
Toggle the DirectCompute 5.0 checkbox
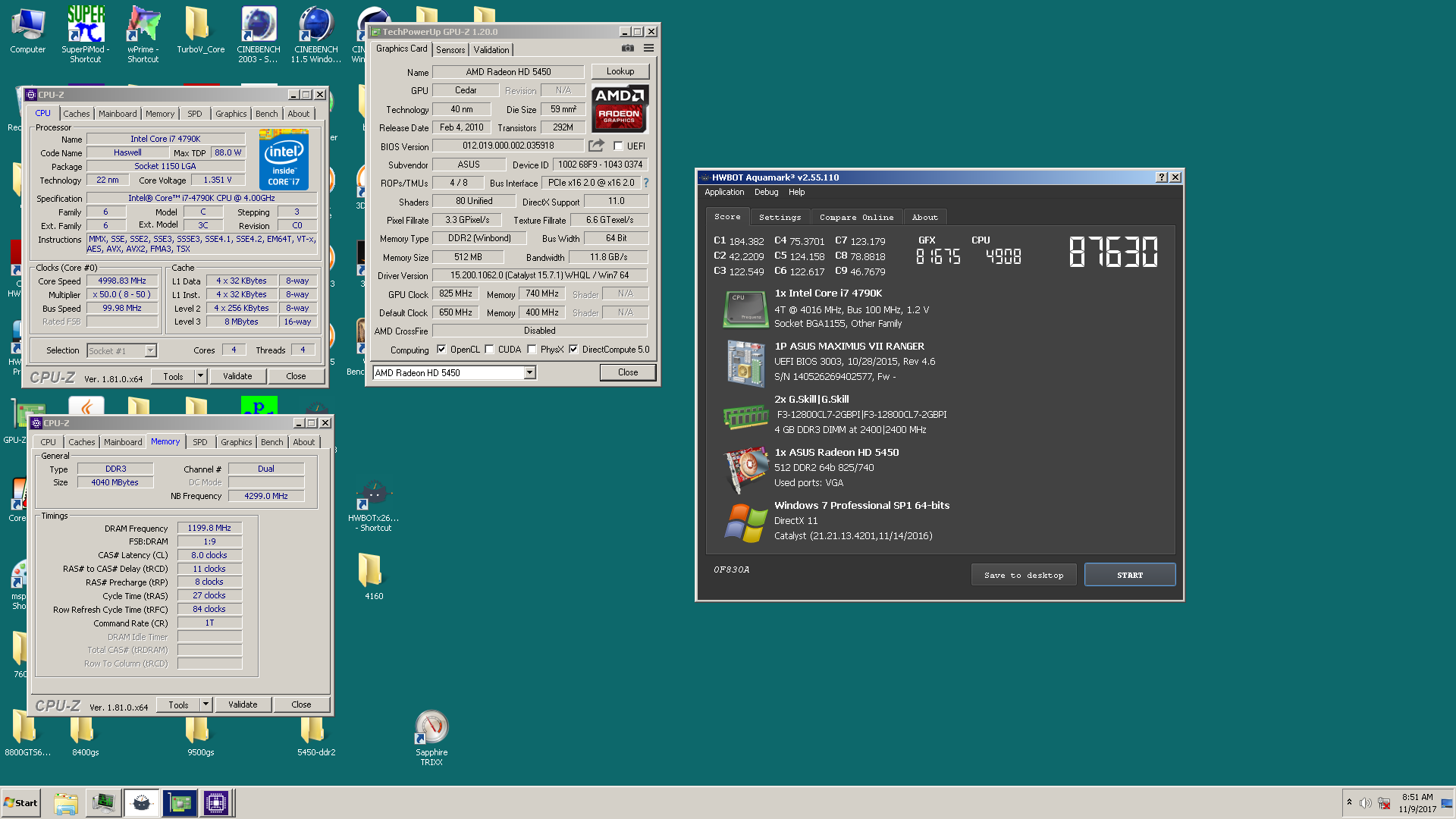[573, 350]
